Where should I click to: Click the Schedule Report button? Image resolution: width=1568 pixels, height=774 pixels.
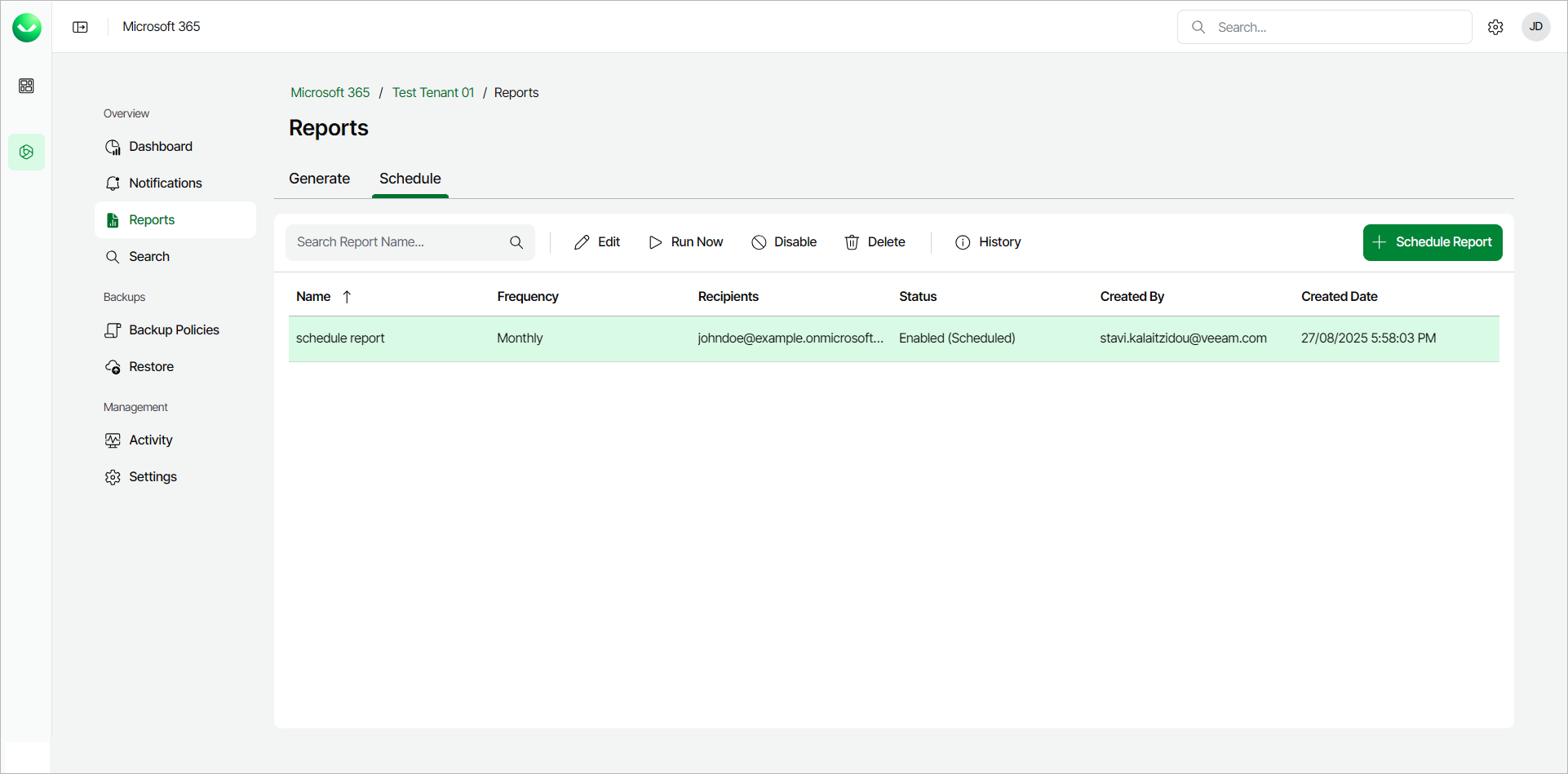coord(1433,242)
